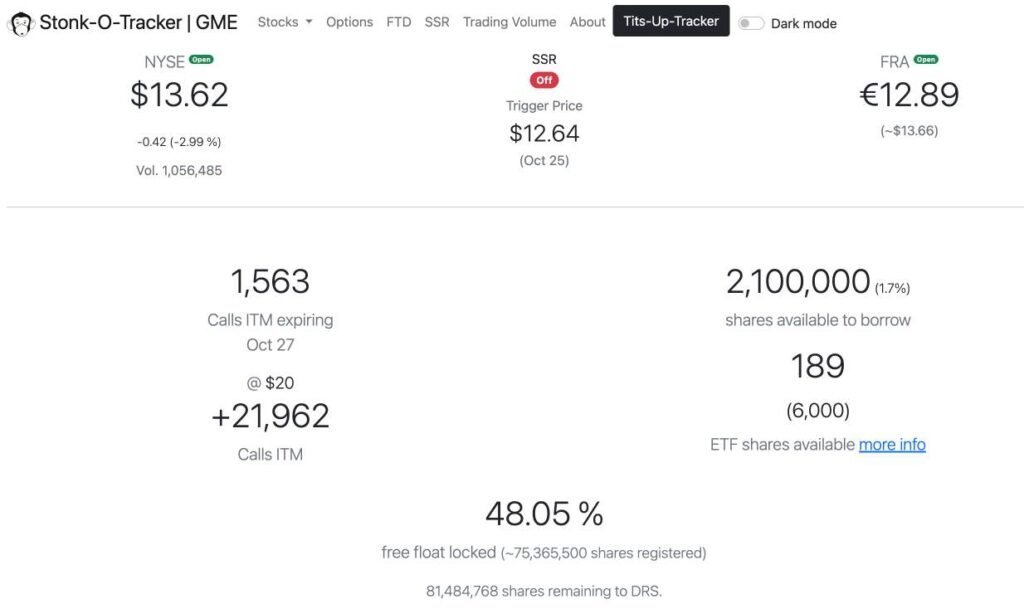Follow the 'more info' ETF shares link

point(892,444)
